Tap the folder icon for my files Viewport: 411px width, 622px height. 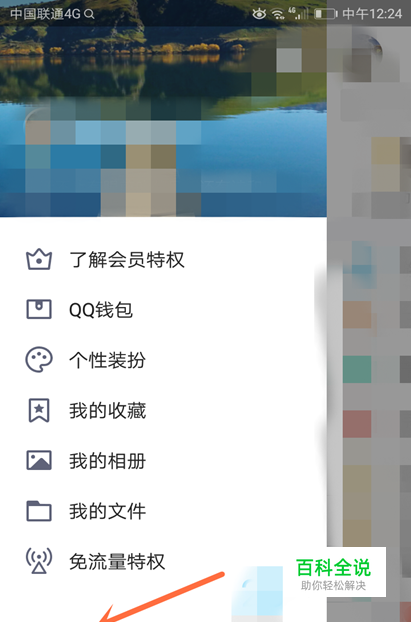[39, 511]
